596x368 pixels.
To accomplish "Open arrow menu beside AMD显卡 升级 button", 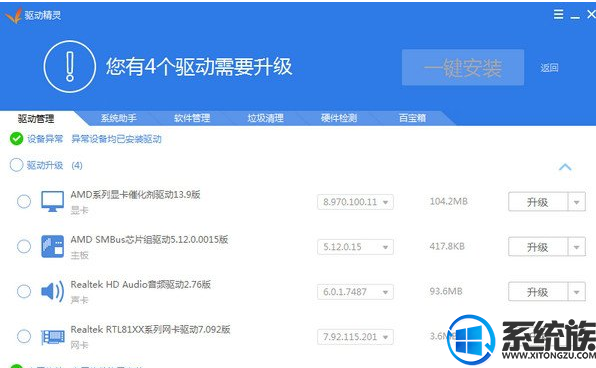I will click(x=577, y=202).
